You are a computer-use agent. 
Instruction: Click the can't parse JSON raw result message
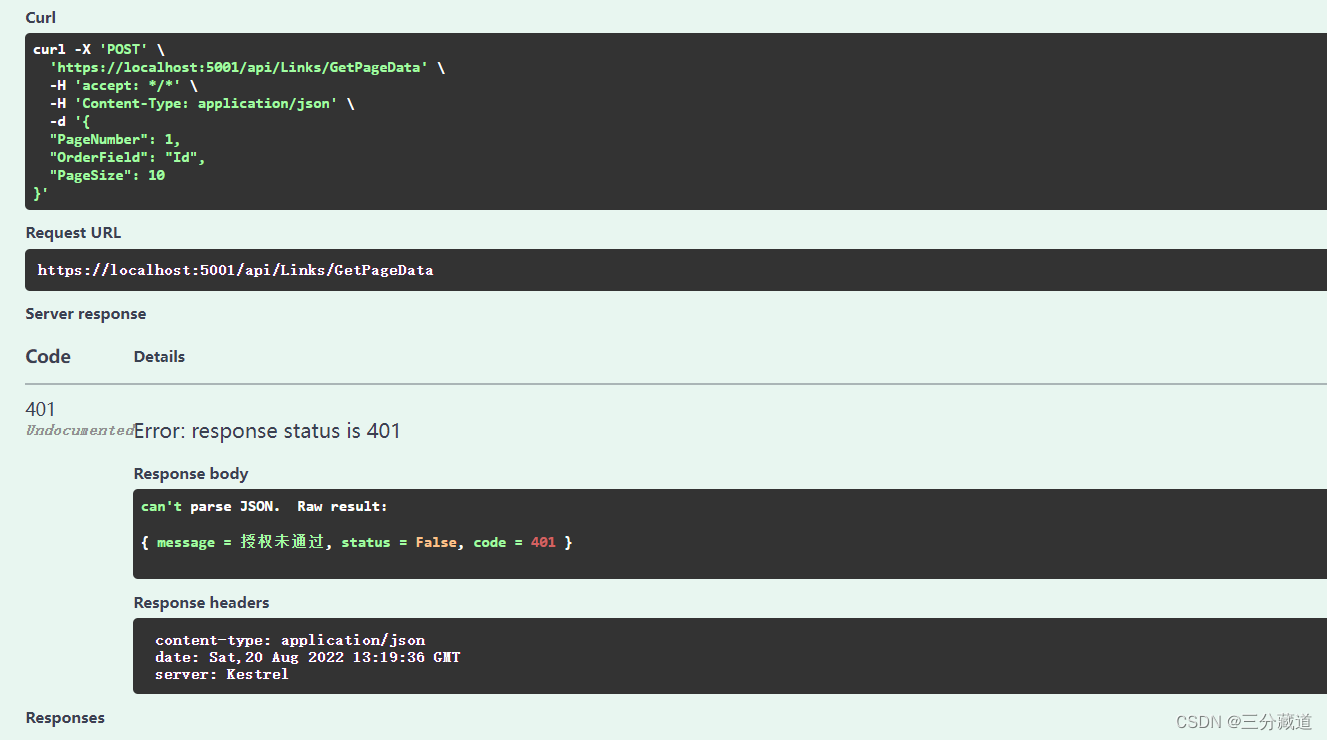coord(264,506)
